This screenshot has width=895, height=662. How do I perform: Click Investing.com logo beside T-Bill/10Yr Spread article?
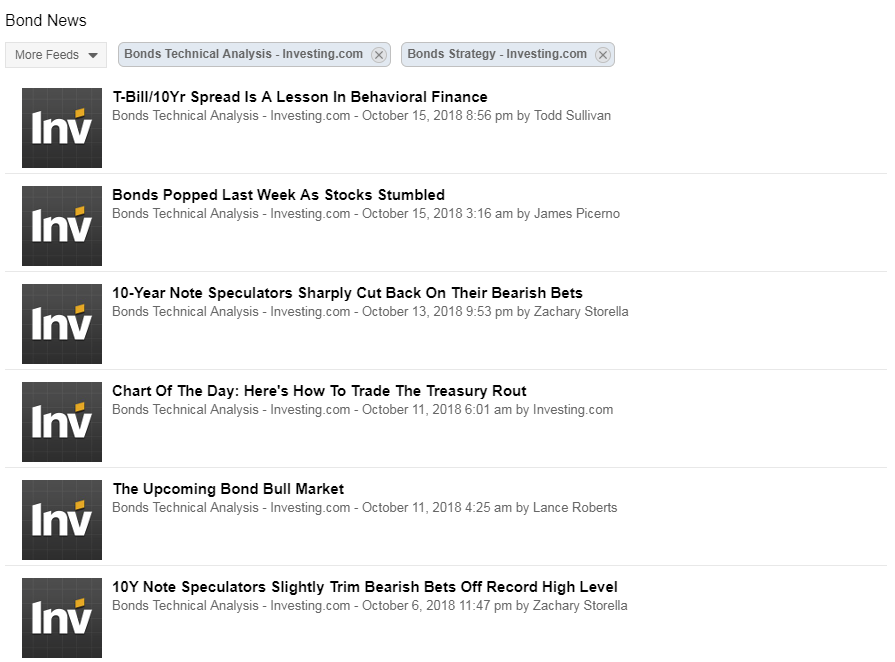tap(62, 128)
